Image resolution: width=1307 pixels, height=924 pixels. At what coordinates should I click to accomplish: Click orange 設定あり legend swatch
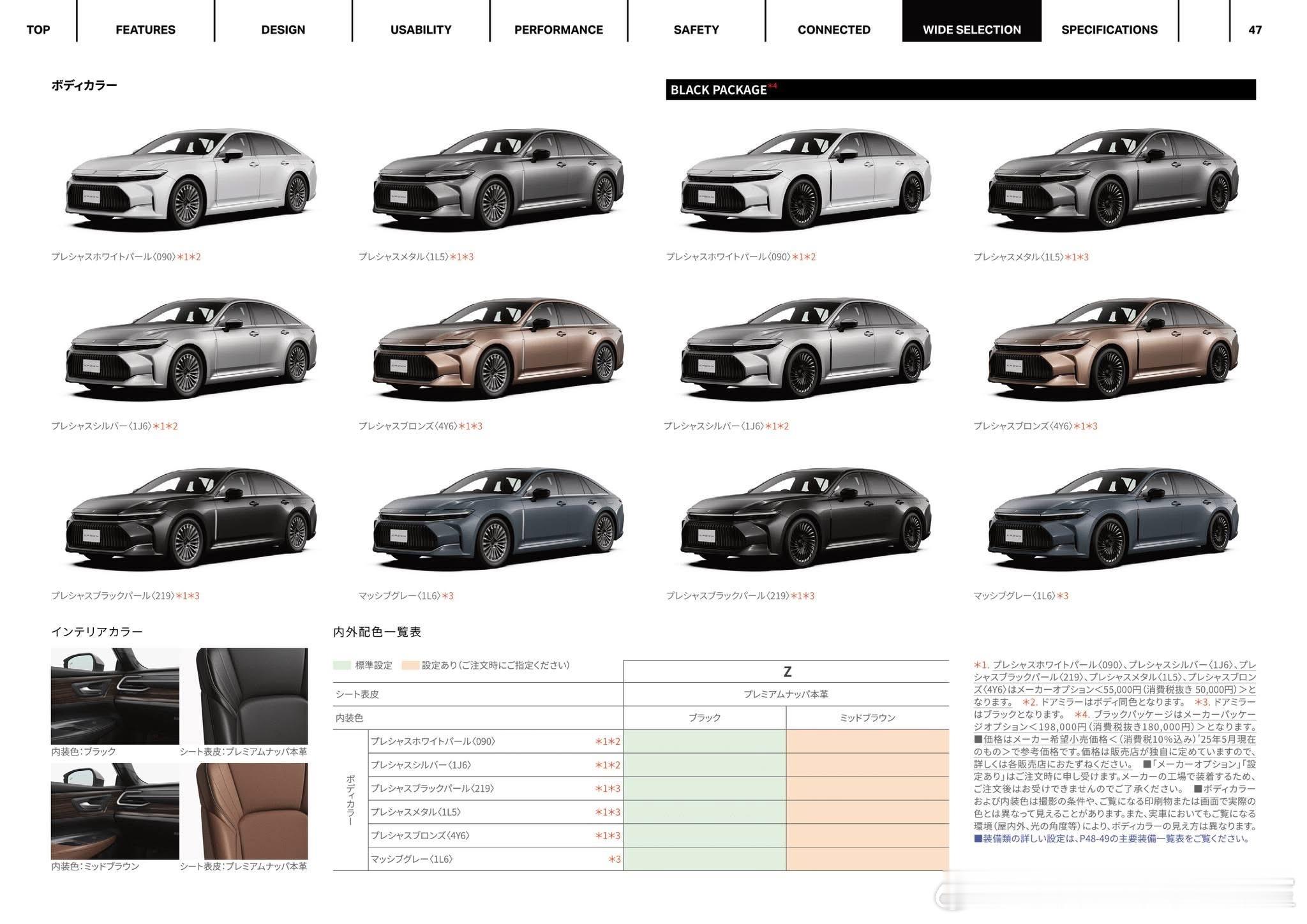coord(410,665)
